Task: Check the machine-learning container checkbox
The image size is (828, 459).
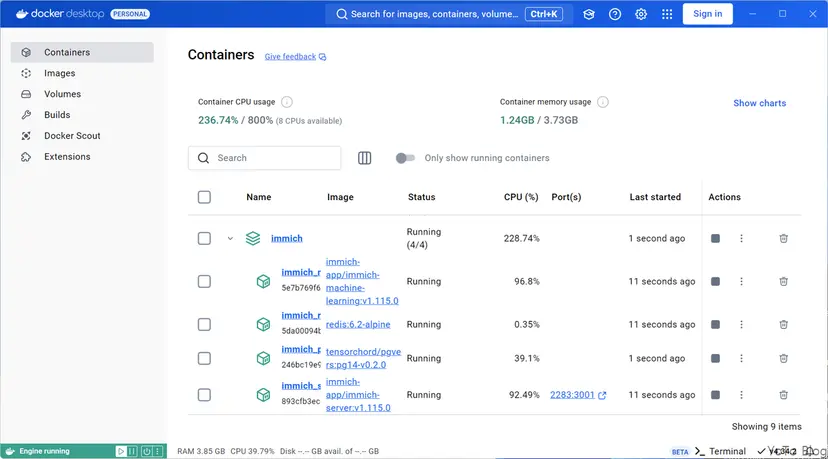Action: click(204, 282)
